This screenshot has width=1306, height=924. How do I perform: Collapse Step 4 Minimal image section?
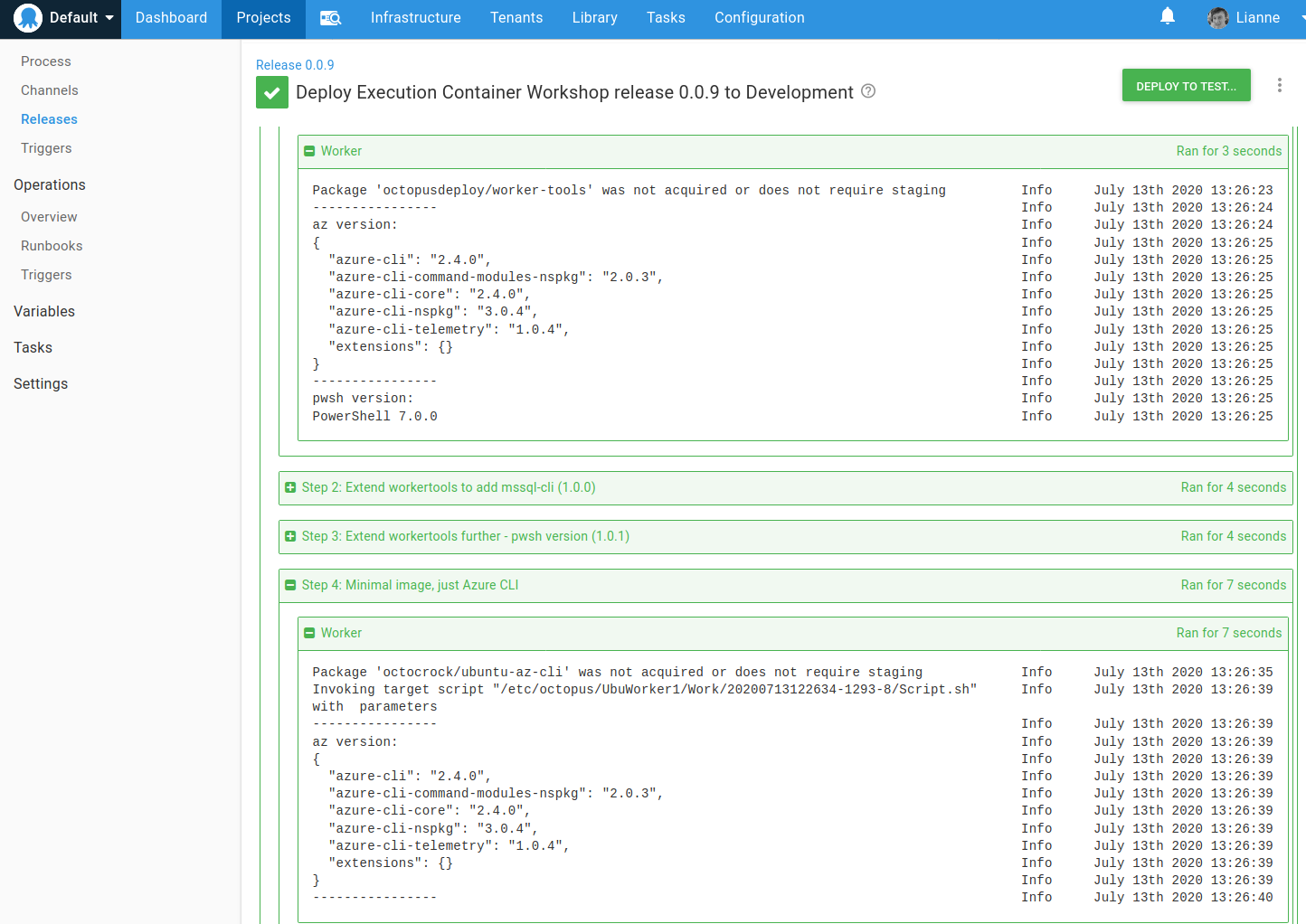coord(290,585)
